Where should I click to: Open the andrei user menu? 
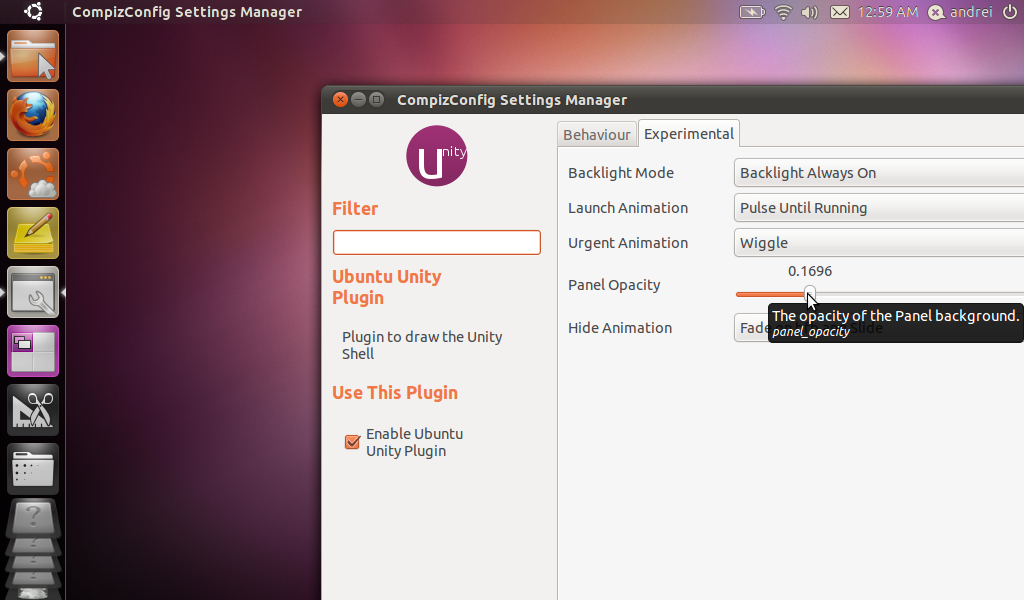[x=961, y=12]
